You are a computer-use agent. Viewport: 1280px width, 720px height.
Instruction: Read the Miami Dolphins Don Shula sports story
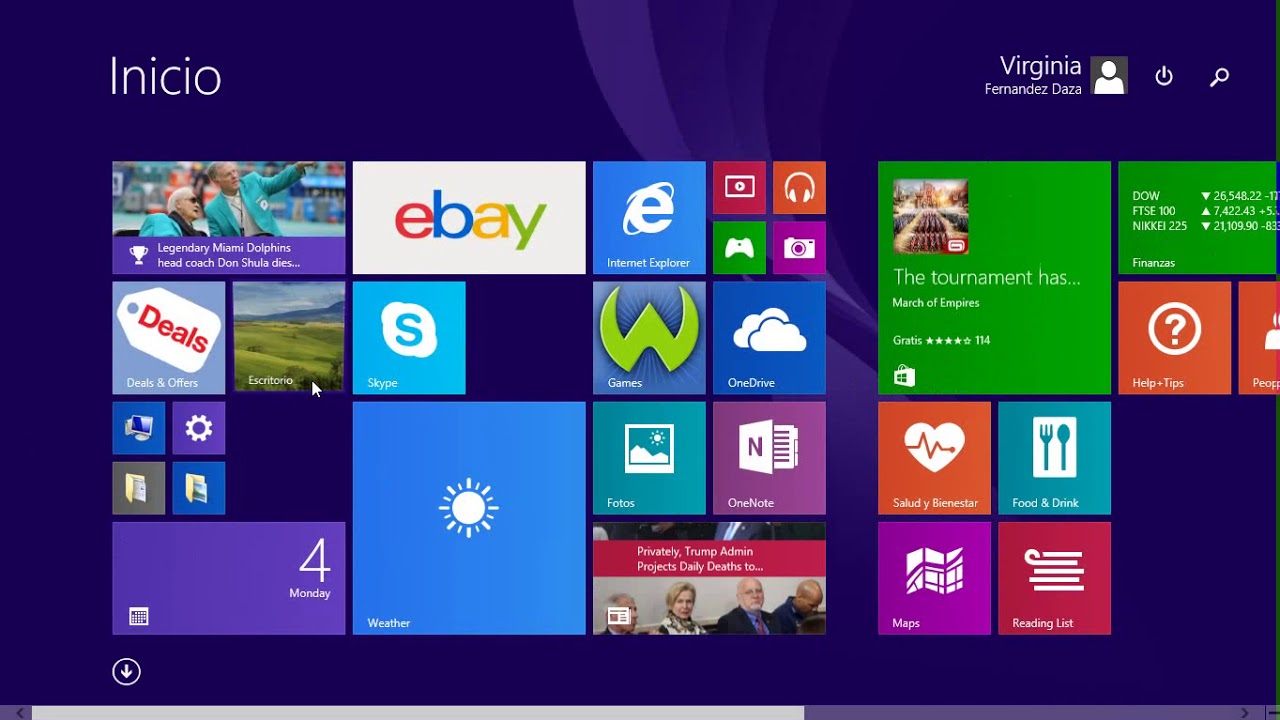tap(229, 218)
